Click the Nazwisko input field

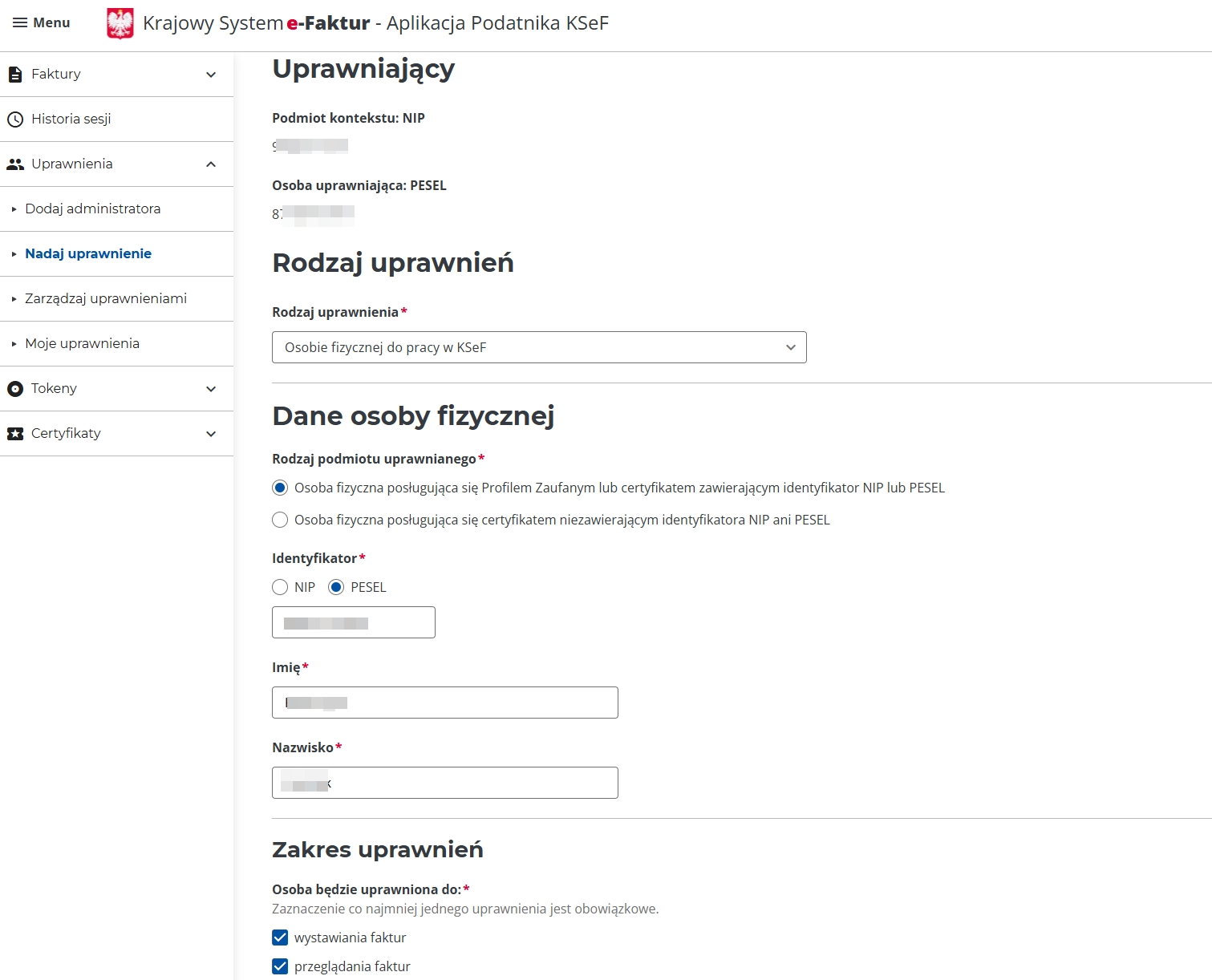445,783
